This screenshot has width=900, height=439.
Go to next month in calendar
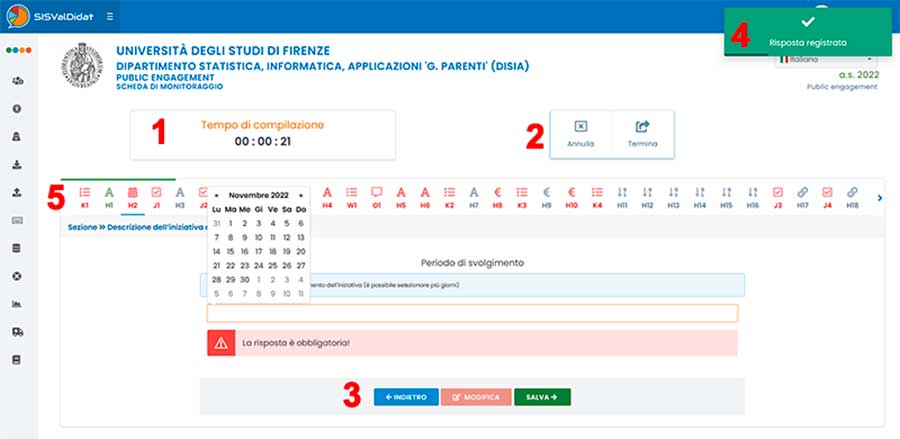coord(300,195)
